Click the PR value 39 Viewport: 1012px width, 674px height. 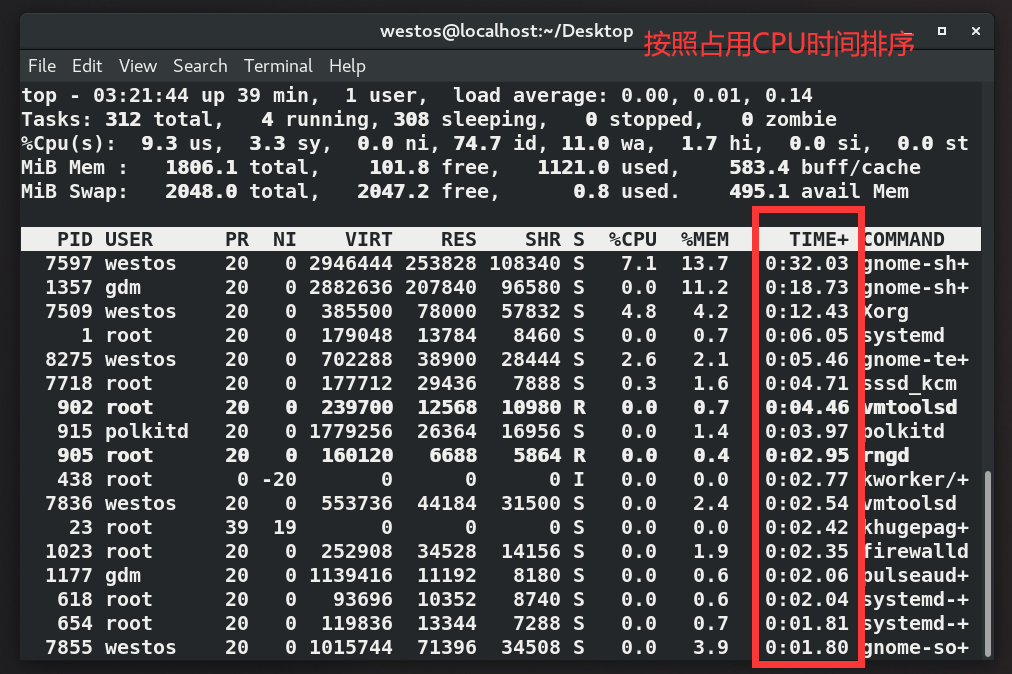[237, 527]
